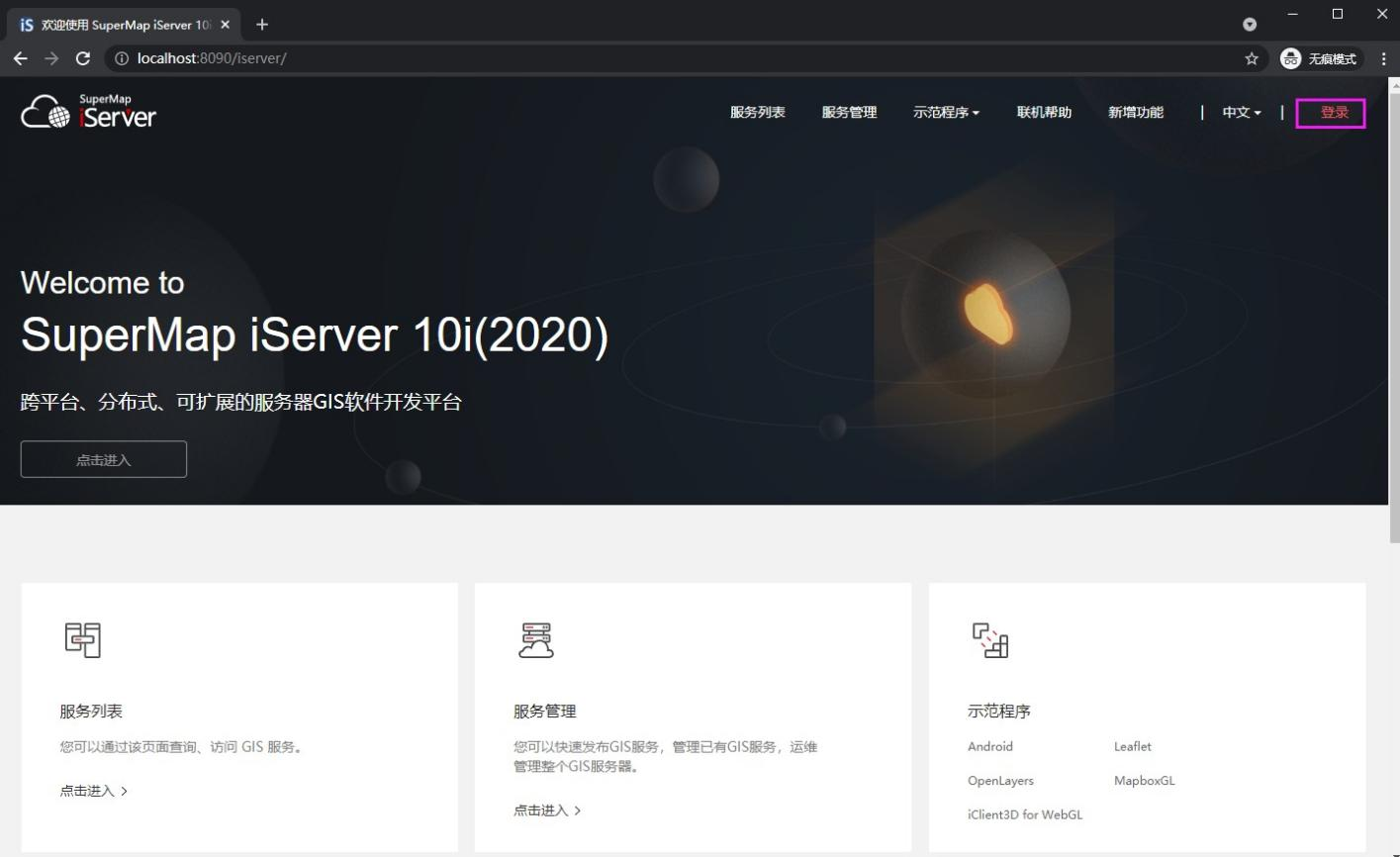The width and height of the screenshot is (1400, 857).
Task: Click the browser forward arrow
Action: click(51, 58)
